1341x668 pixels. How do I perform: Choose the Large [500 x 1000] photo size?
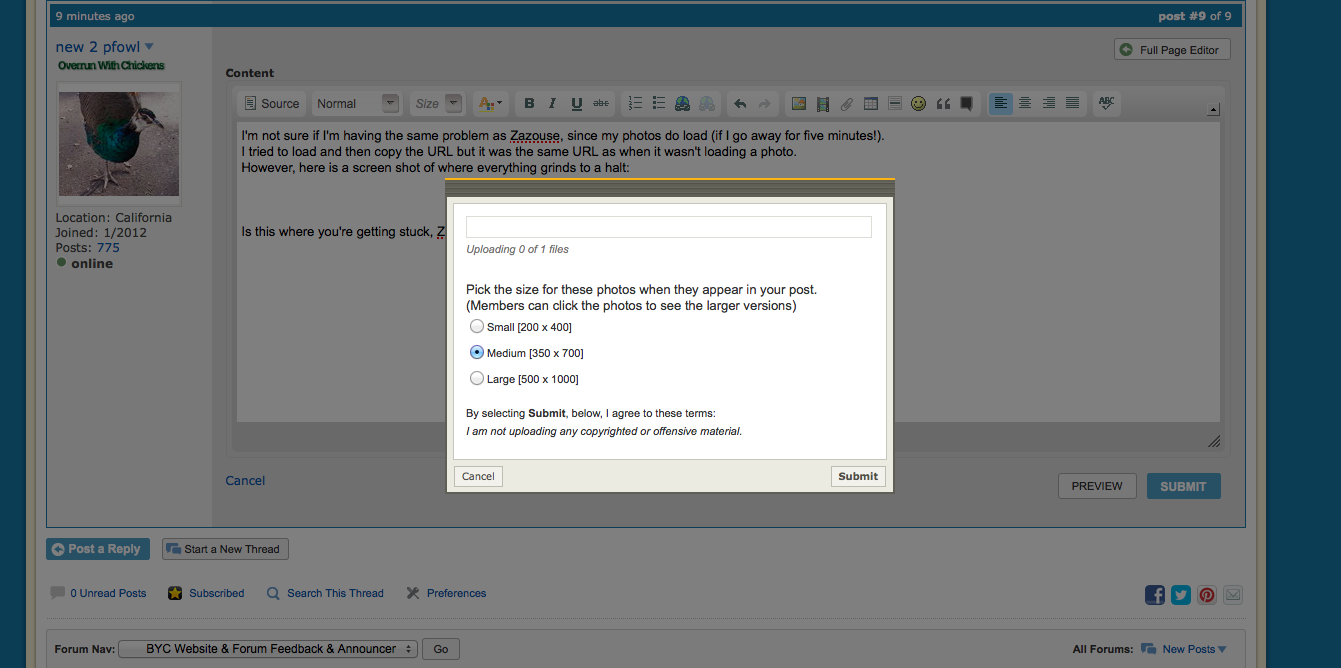click(x=477, y=379)
